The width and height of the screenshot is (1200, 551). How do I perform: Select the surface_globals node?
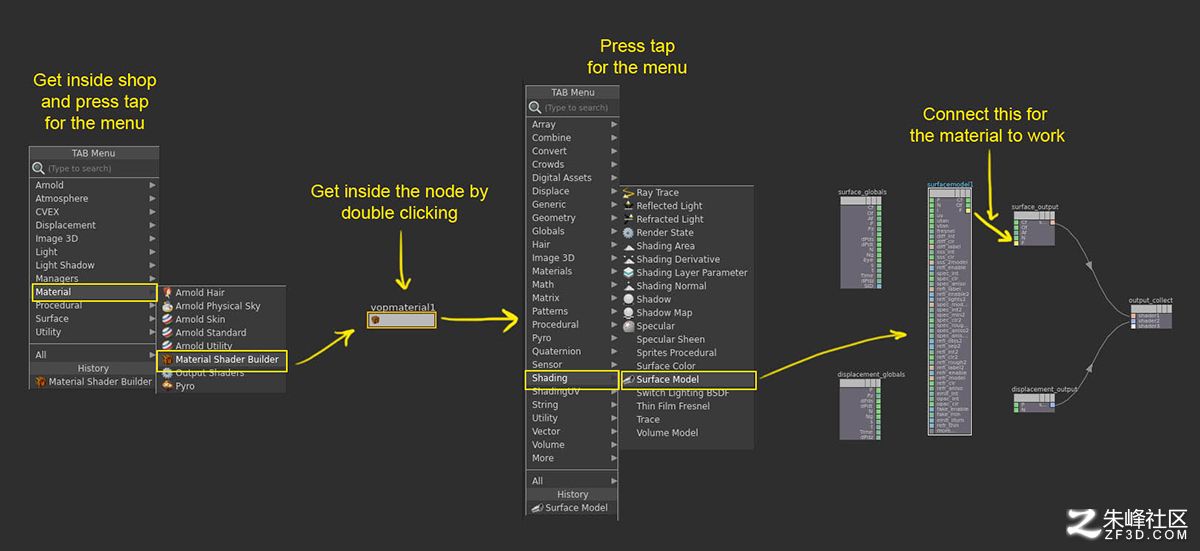[861, 241]
